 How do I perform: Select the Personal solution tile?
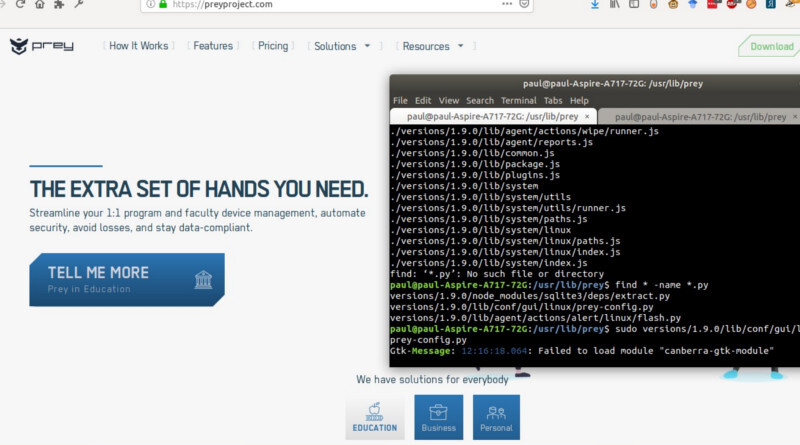point(495,417)
